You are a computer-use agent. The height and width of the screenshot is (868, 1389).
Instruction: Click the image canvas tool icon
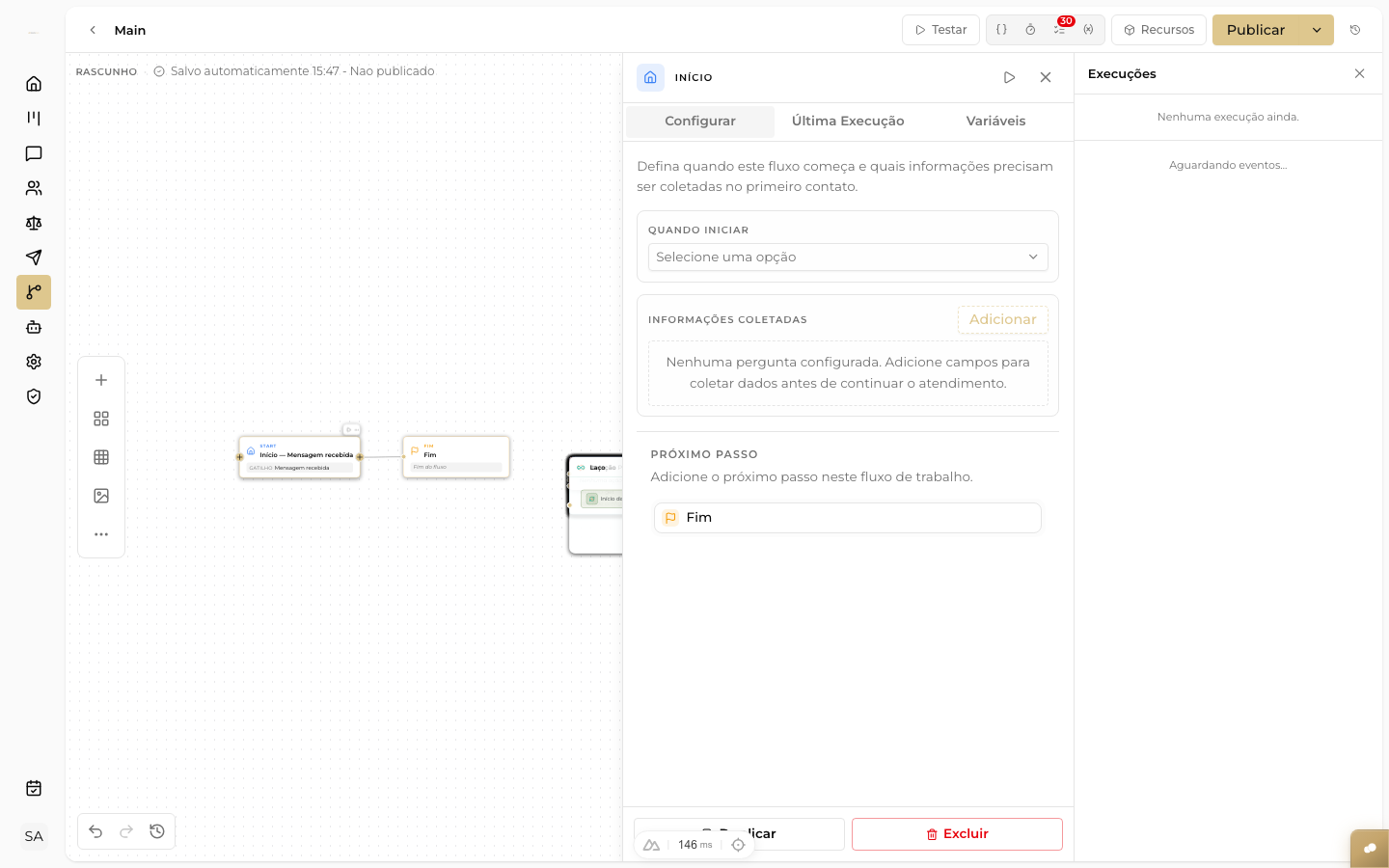101,496
